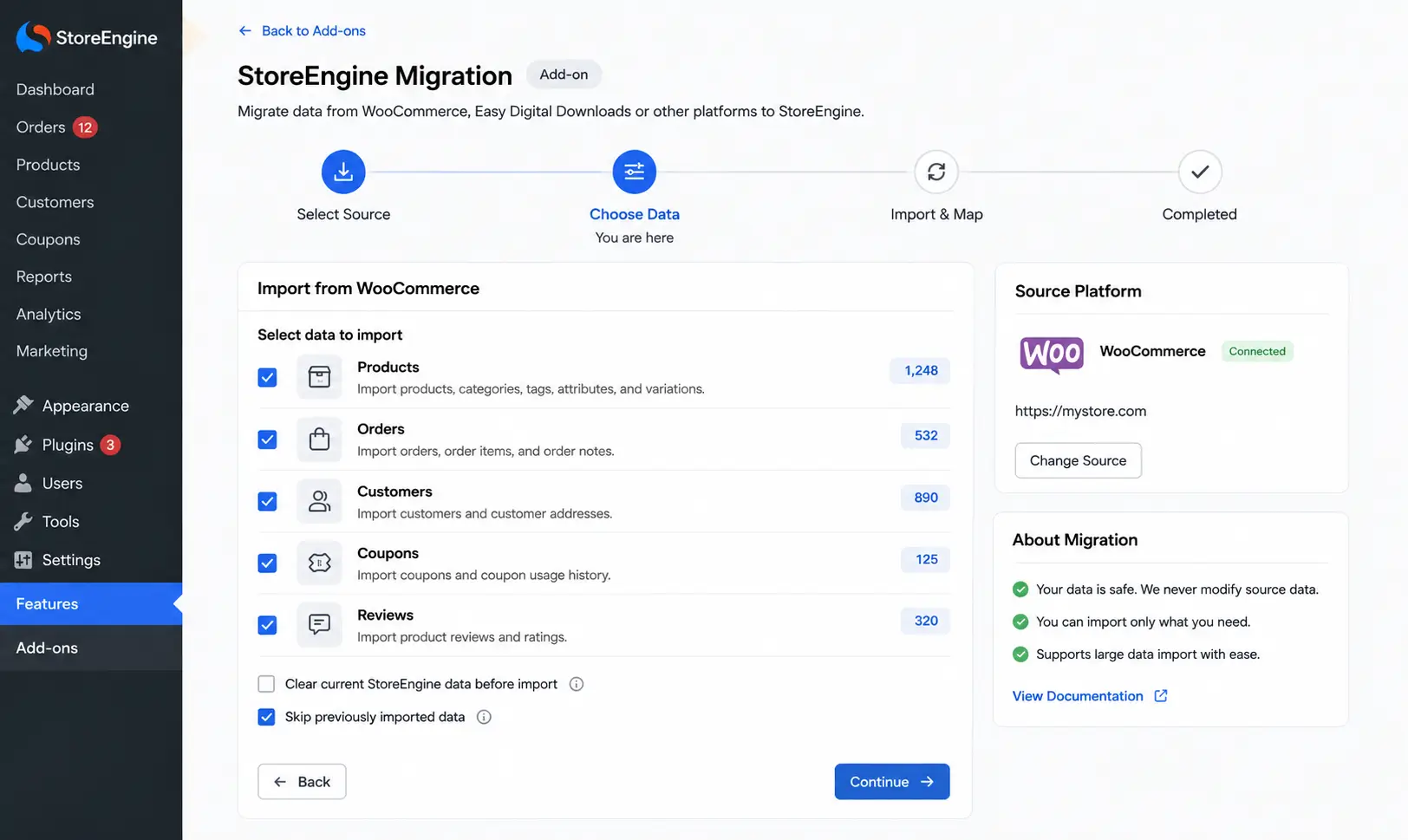Click the Continue button
This screenshot has height=840, width=1408.
[x=892, y=782]
